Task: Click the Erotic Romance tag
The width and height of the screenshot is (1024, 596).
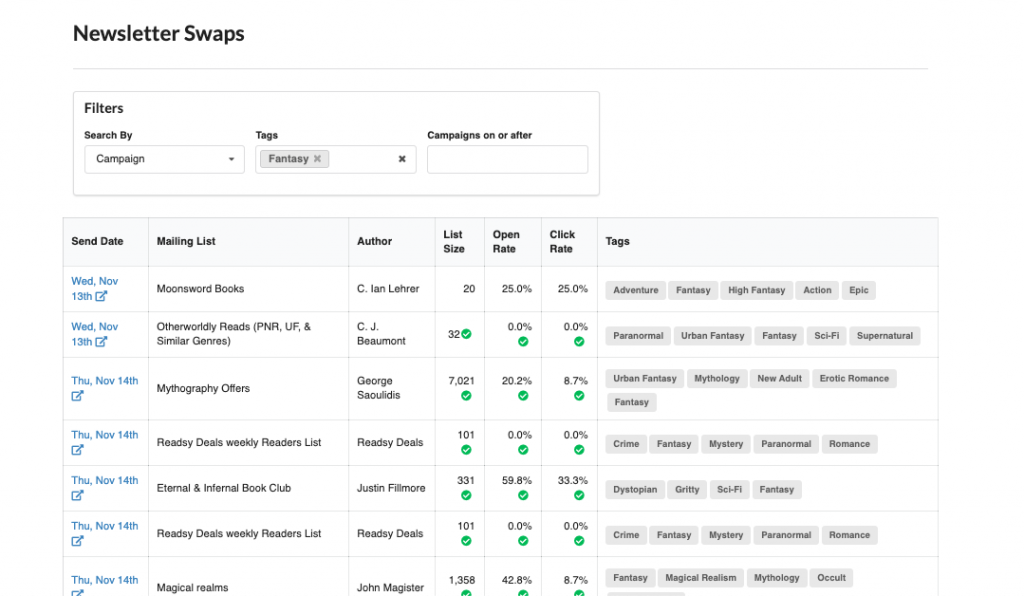Action: point(854,379)
